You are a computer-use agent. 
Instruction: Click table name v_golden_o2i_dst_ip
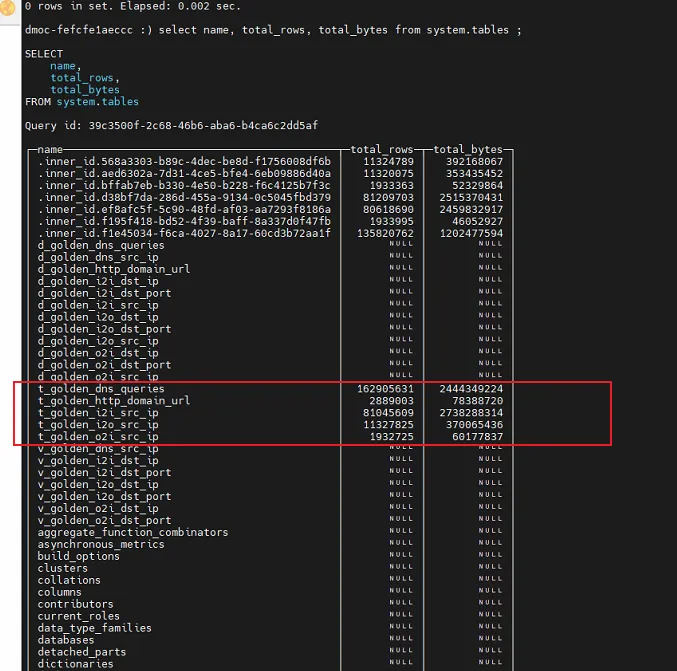98,509
